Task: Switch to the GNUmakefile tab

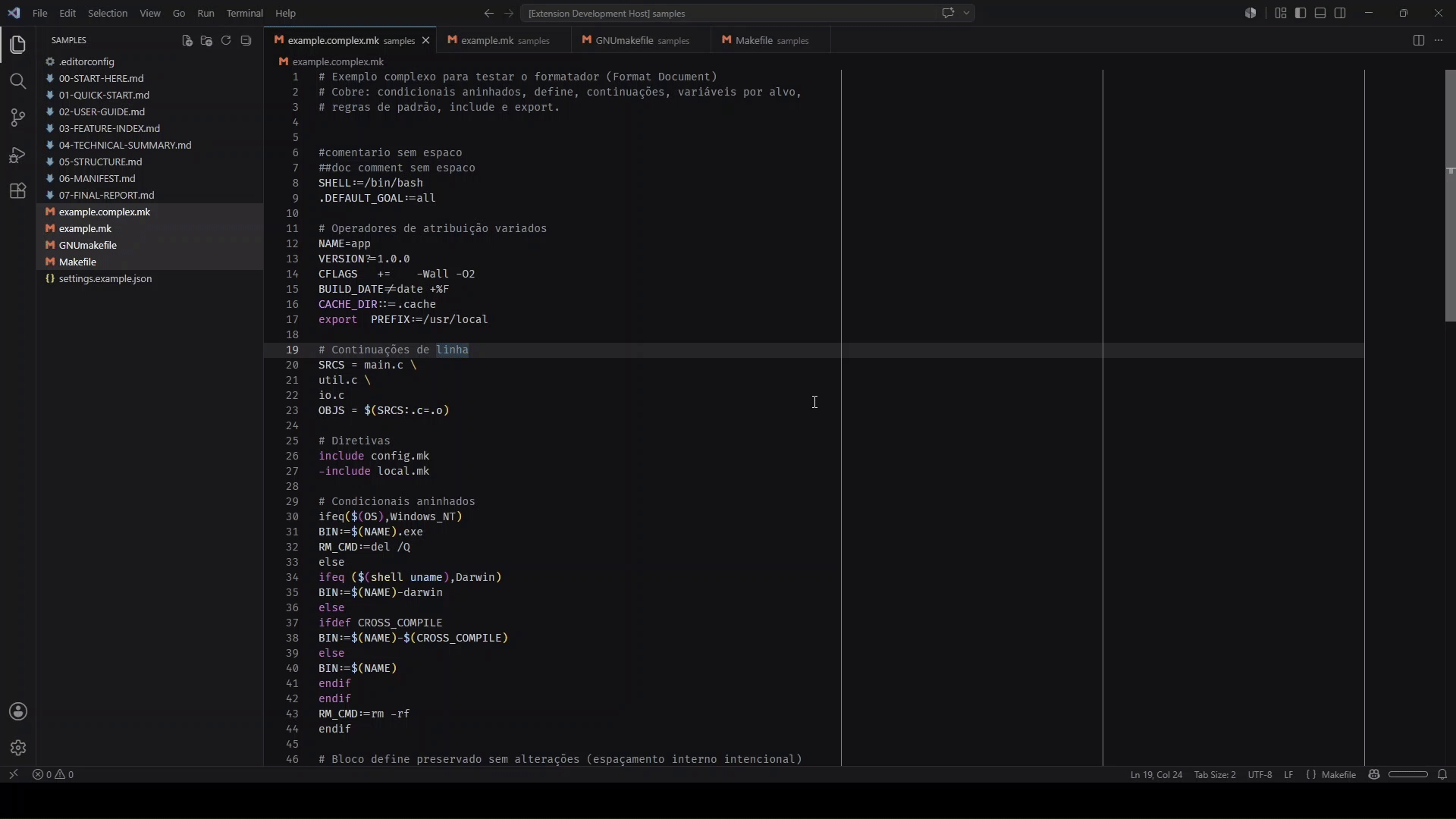Action: point(642,40)
